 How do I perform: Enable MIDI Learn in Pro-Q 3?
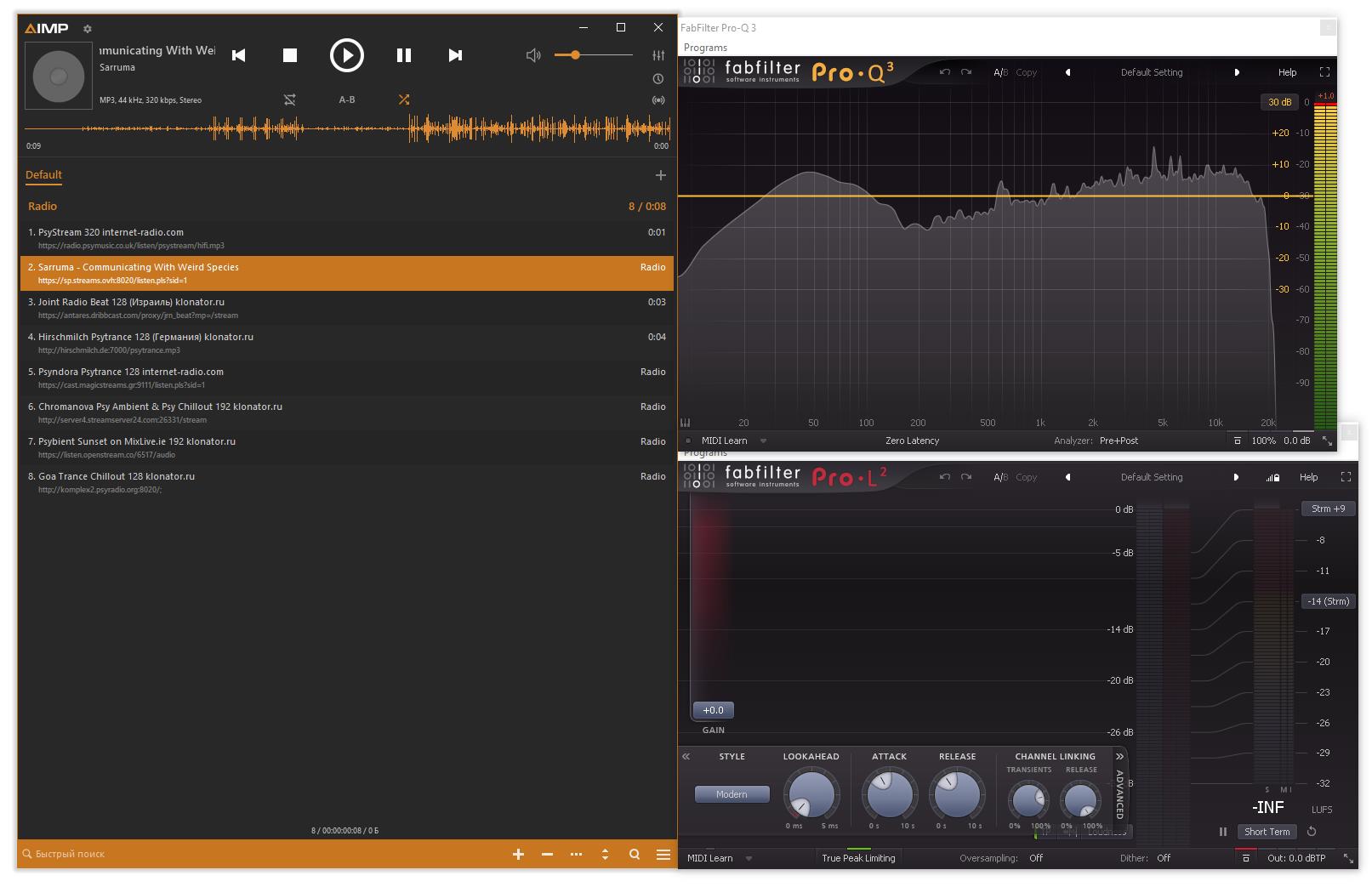(724, 441)
